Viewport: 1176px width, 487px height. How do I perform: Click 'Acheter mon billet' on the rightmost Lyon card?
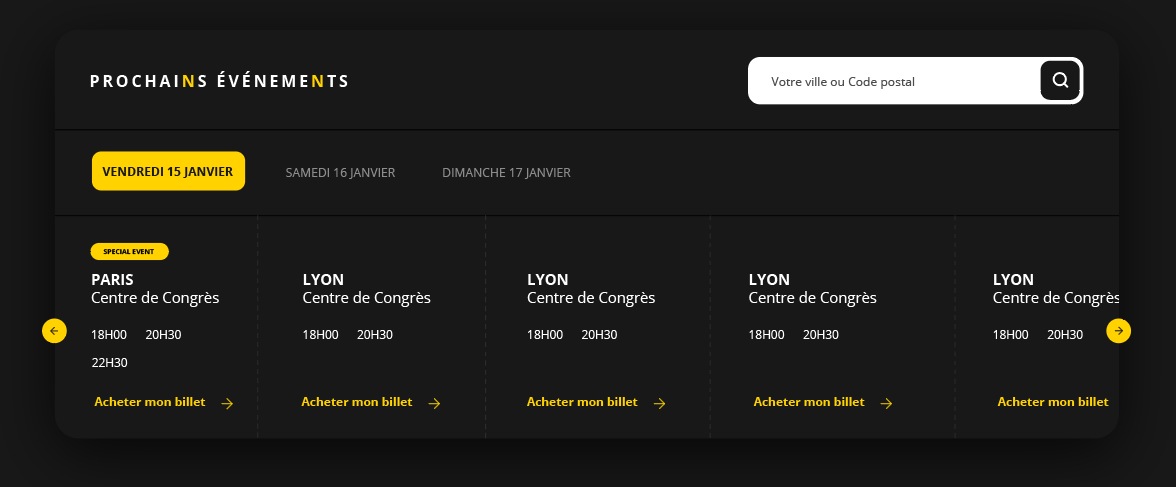point(1052,402)
